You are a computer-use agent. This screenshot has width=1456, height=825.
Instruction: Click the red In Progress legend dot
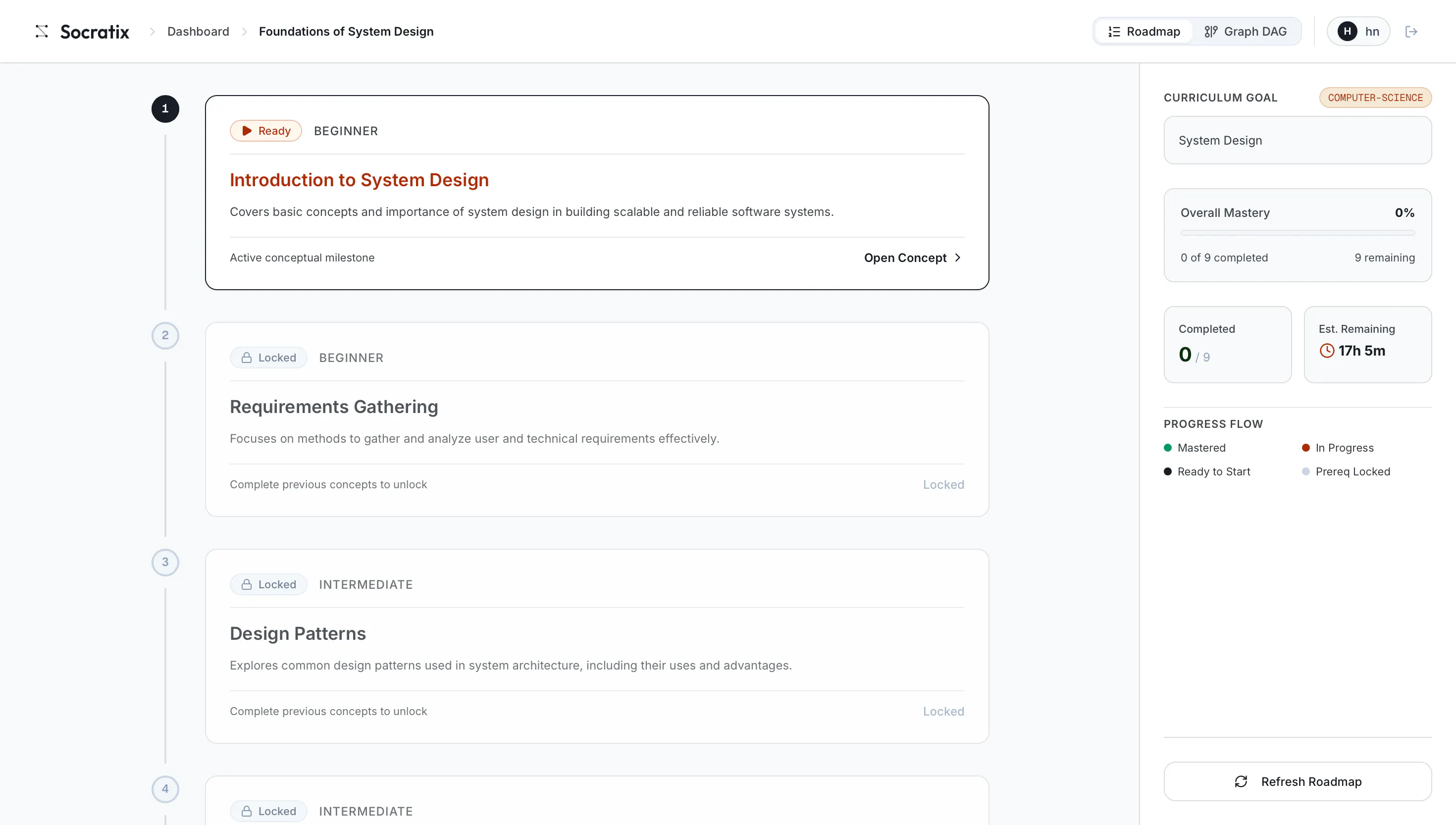coord(1306,448)
